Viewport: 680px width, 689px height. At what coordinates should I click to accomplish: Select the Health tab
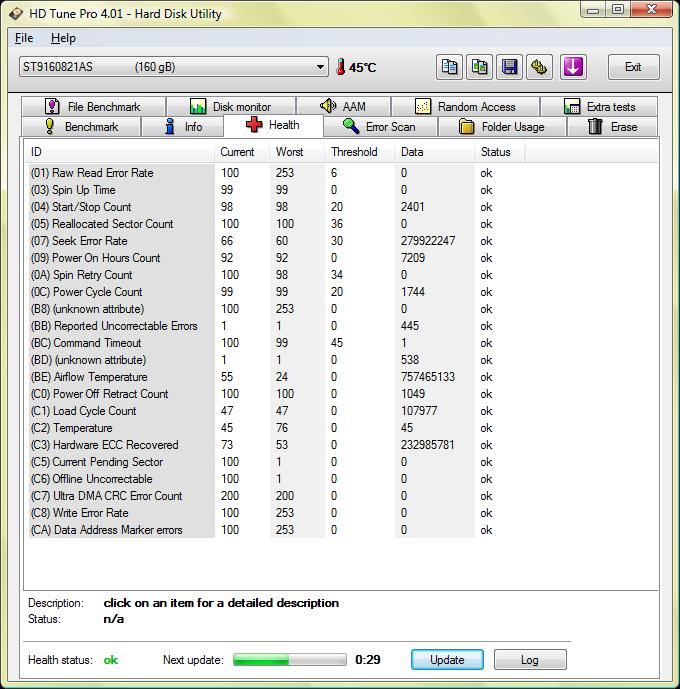273,125
